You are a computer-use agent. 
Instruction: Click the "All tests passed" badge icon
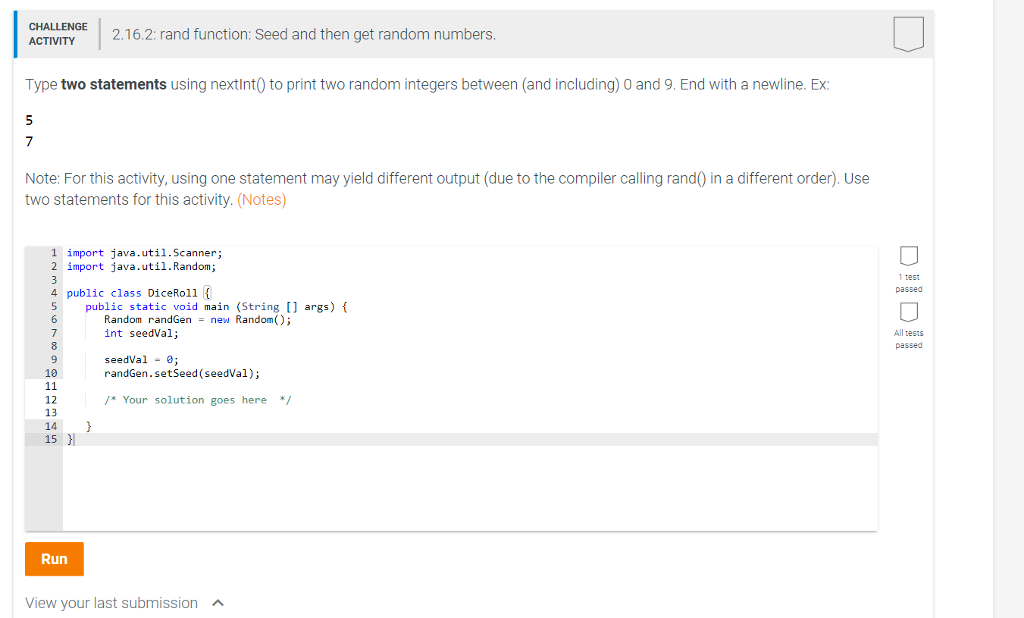(907, 313)
